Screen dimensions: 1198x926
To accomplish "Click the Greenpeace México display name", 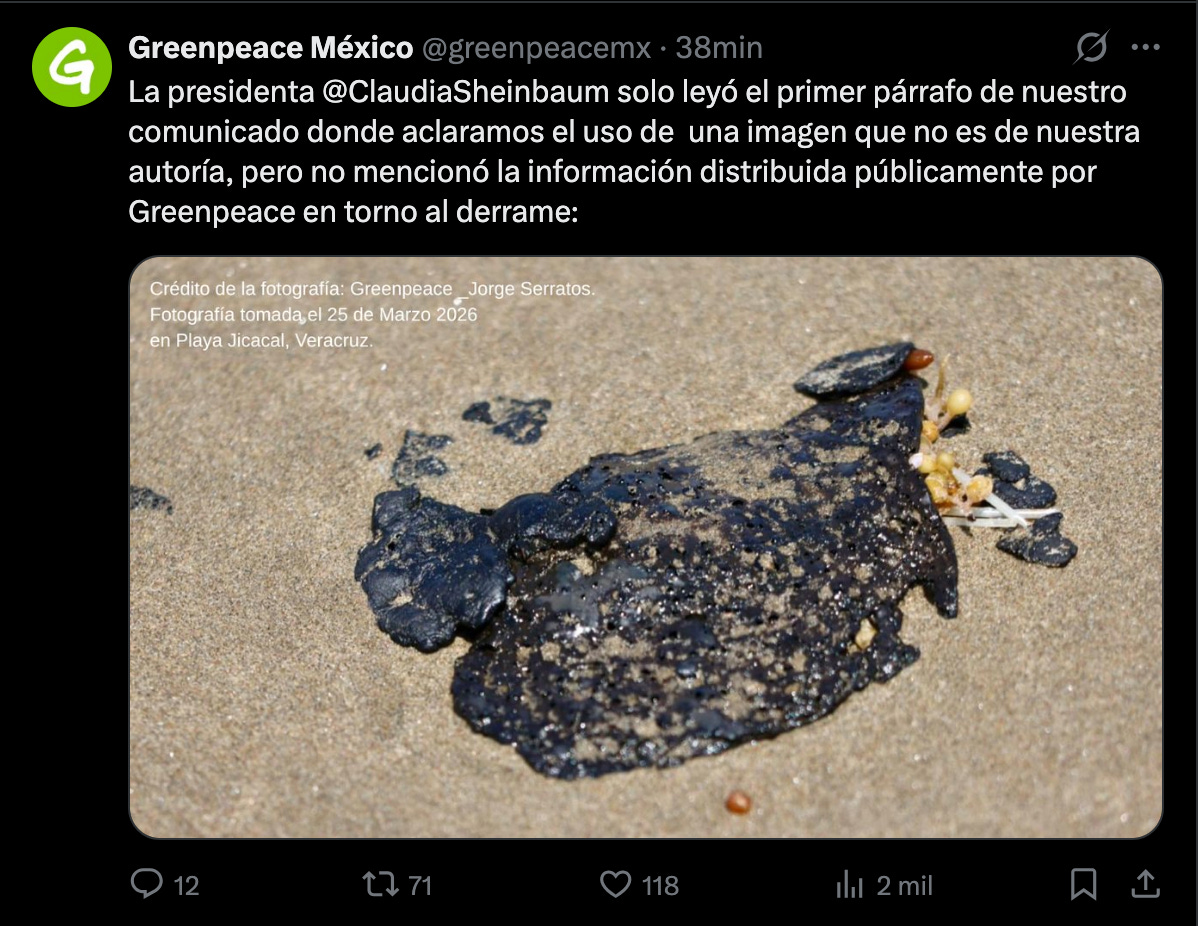I will coord(270,47).
